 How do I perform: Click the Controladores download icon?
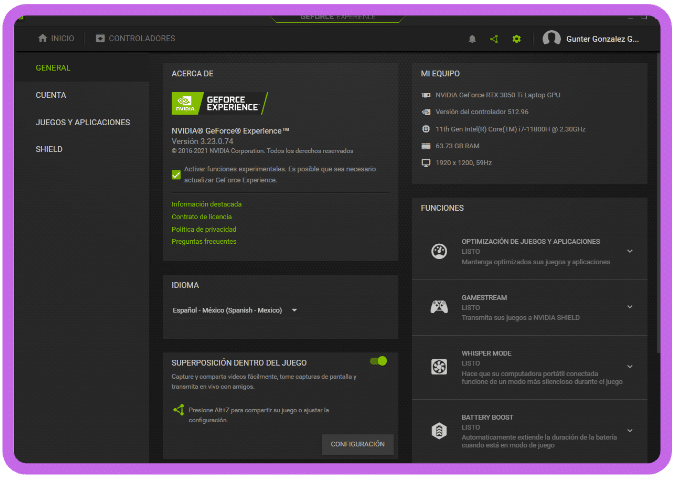[100, 38]
